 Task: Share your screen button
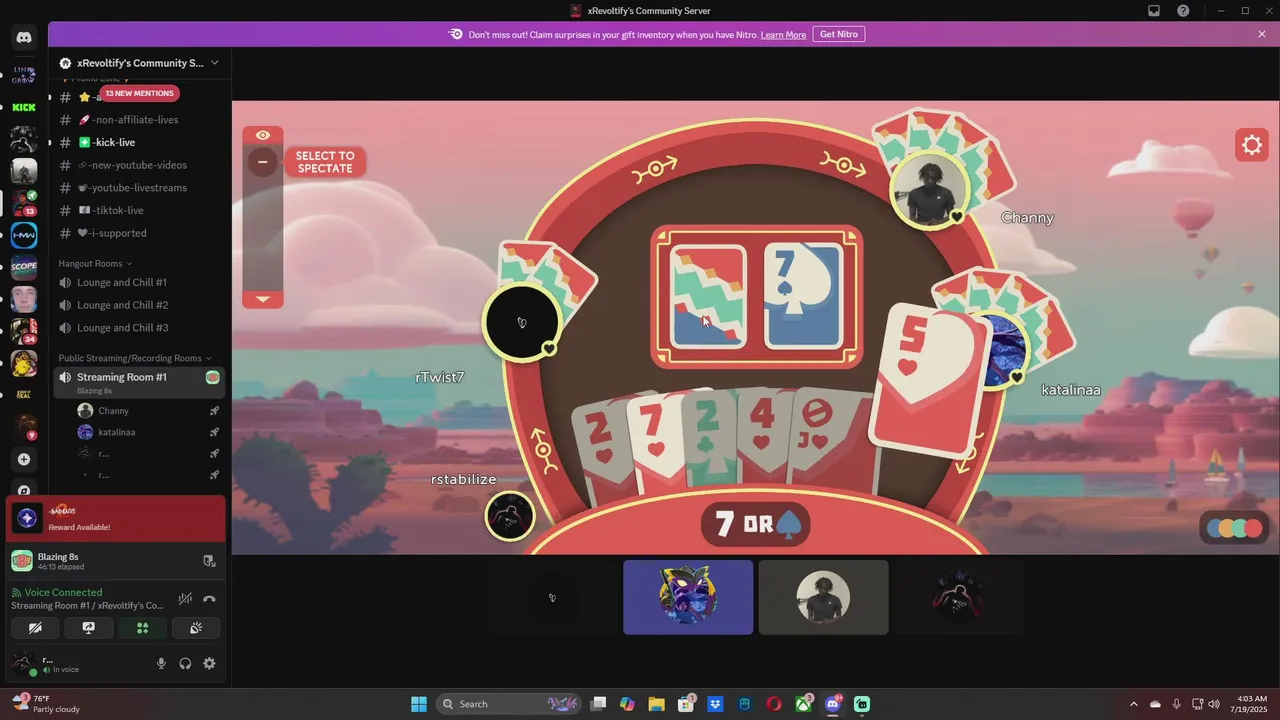pyautogui.click(x=88, y=628)
